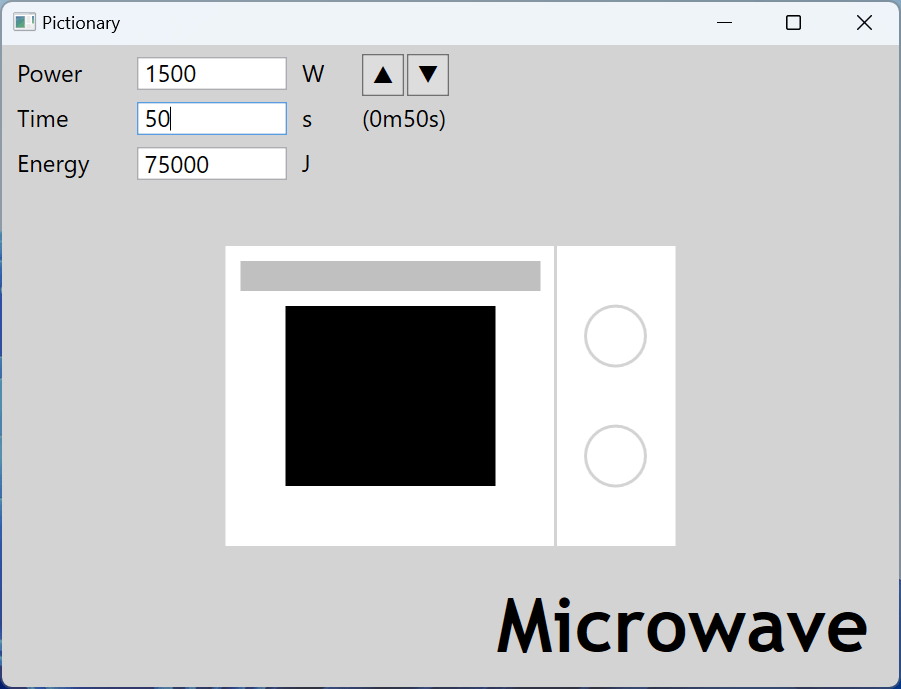
Task: Click the J unit label next to Energy
Action: (305, 164)
